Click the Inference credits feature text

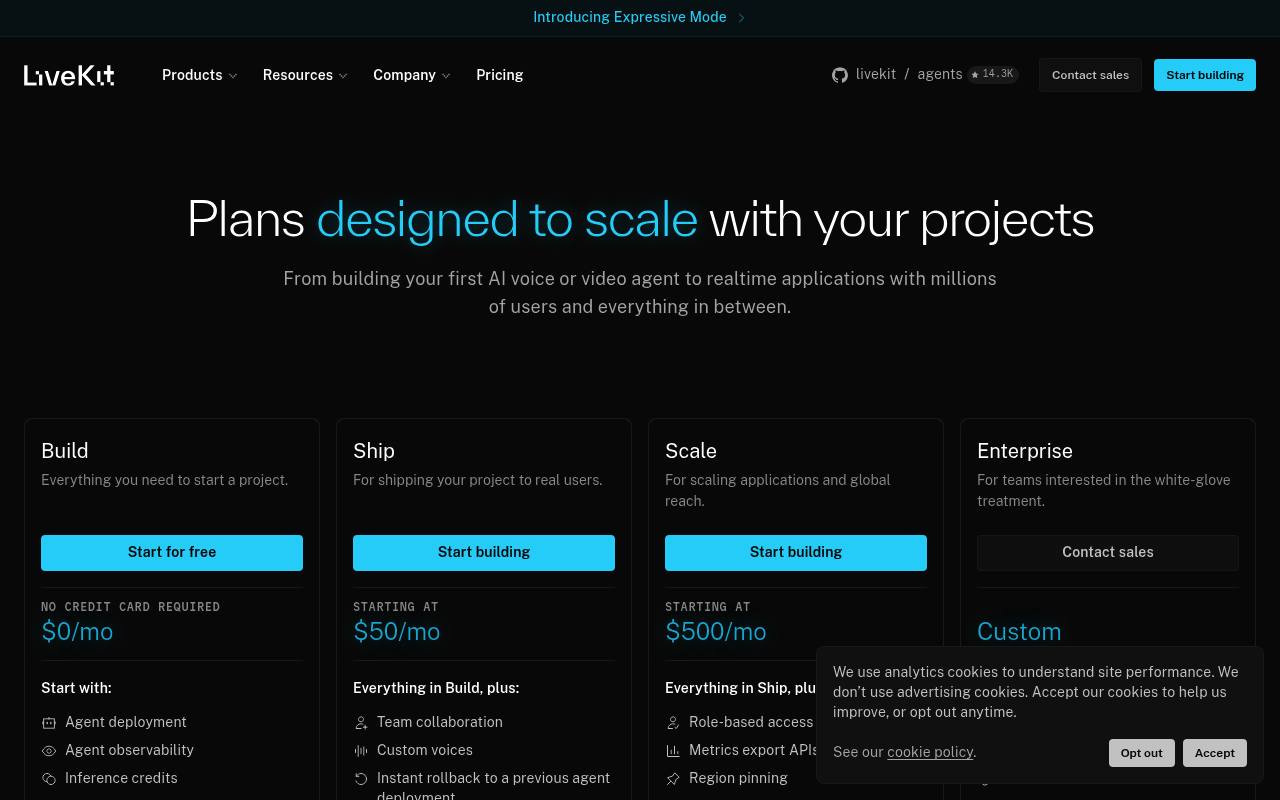coord(121,778)
